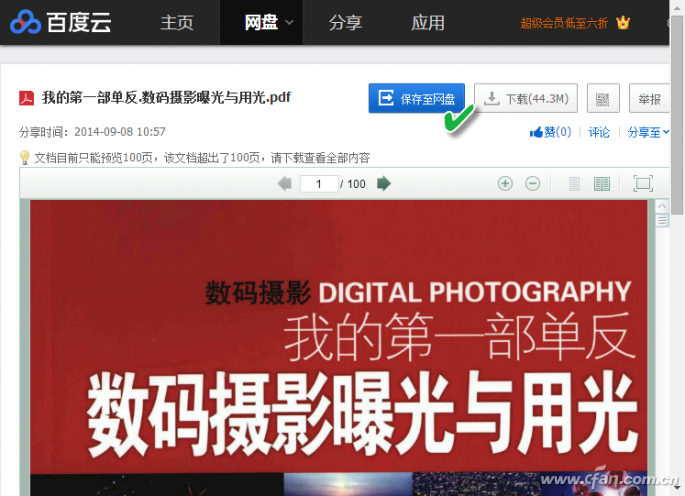This screenshot has width=685, height=496.
Task: Switch to two-page view
Action: tap(602, 184)
